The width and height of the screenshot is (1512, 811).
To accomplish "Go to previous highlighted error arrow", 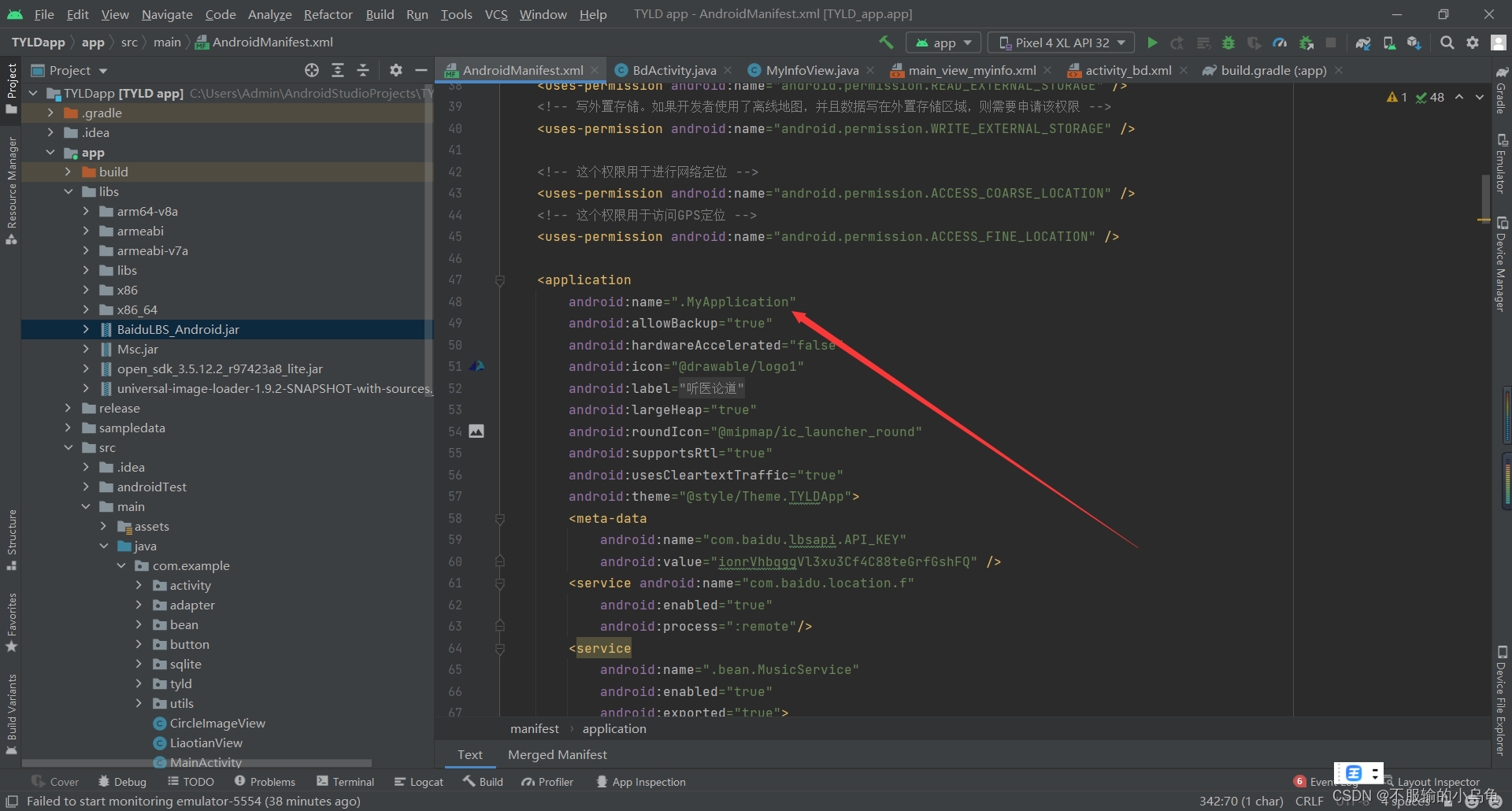I will (x=1459, y=97).
